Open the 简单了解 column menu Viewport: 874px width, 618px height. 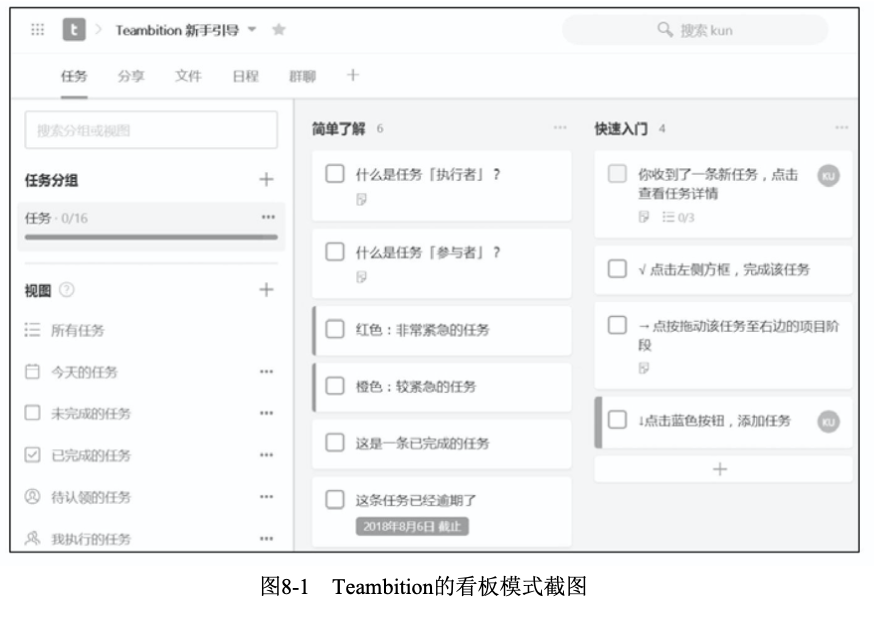click(x=560, y=128)
